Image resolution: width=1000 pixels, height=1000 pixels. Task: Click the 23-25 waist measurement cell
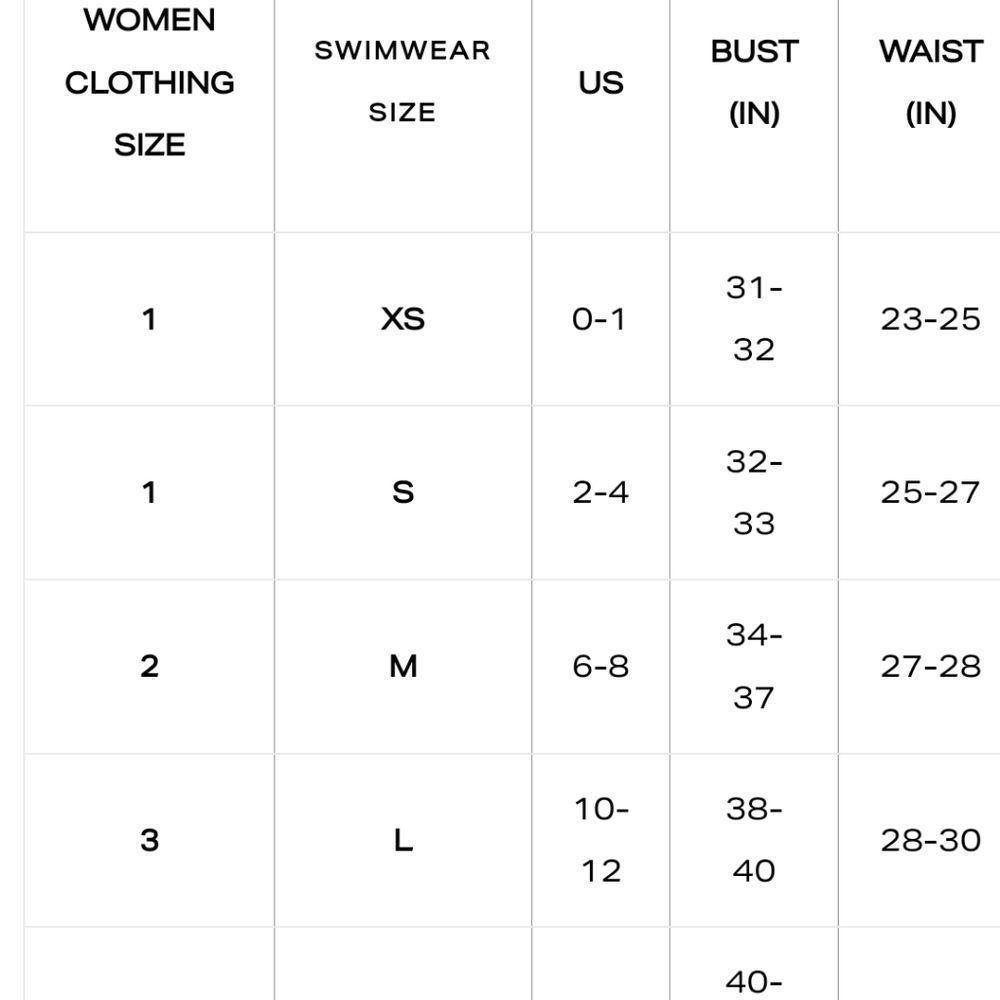930,319
